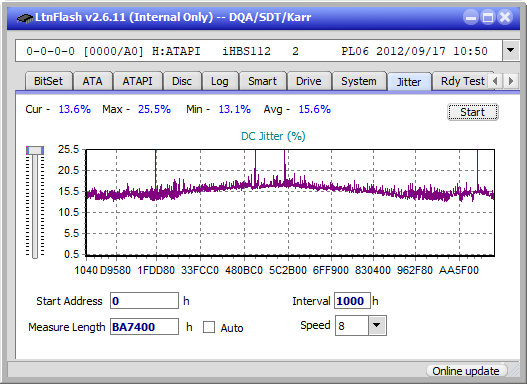Click the Start button

coord(473,112)
